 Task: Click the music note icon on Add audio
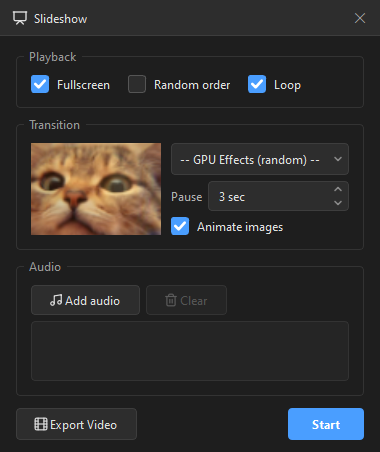(x=56, y=300)
